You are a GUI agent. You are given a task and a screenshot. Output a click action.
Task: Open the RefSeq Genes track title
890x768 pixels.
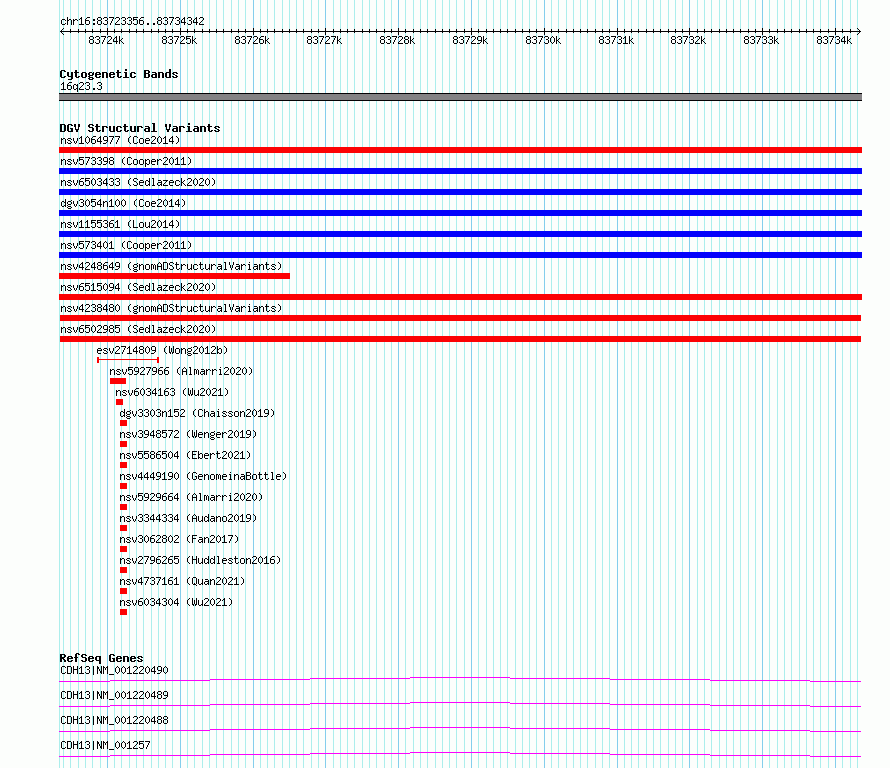point(101,658)
